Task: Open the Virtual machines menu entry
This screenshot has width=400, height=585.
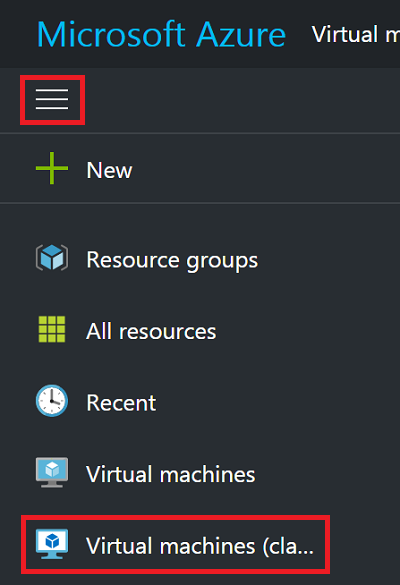Action: click(171, 474)
